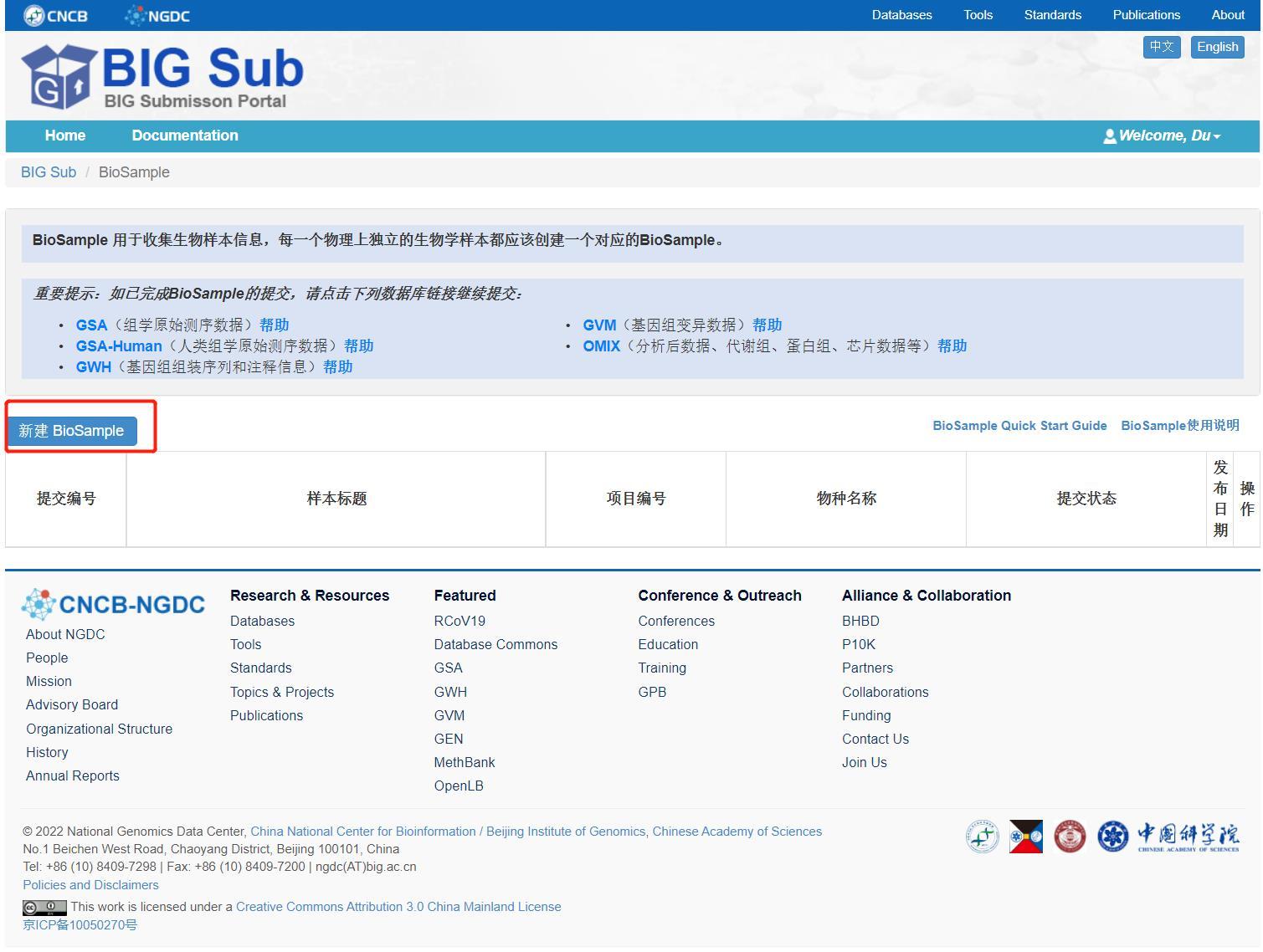Open 帮助 link next to GSA-Human
This screenshot has height=952, width=1263.
point(358,346)
